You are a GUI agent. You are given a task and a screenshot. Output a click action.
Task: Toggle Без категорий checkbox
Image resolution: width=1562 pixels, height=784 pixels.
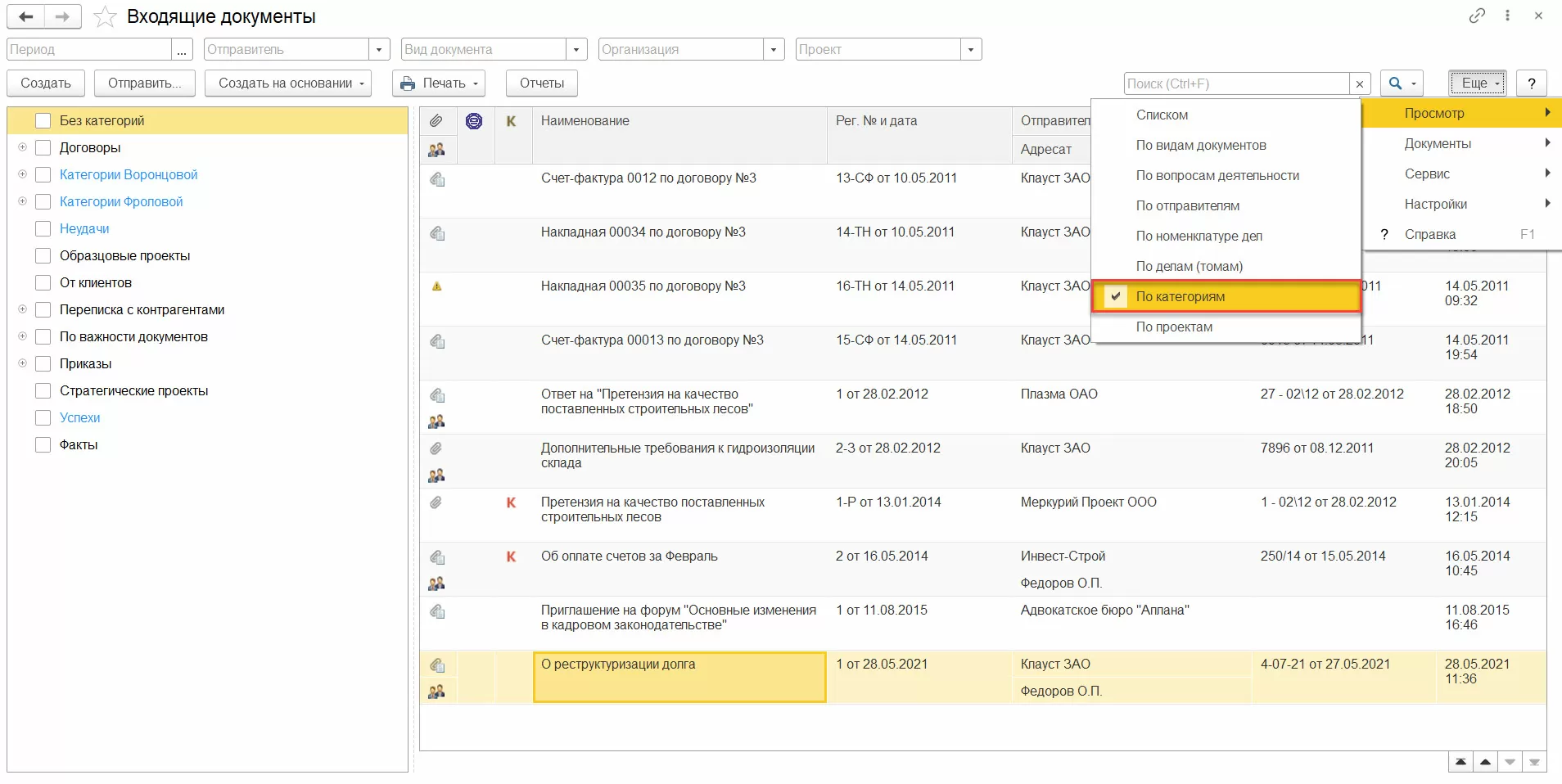pos(43,121)
